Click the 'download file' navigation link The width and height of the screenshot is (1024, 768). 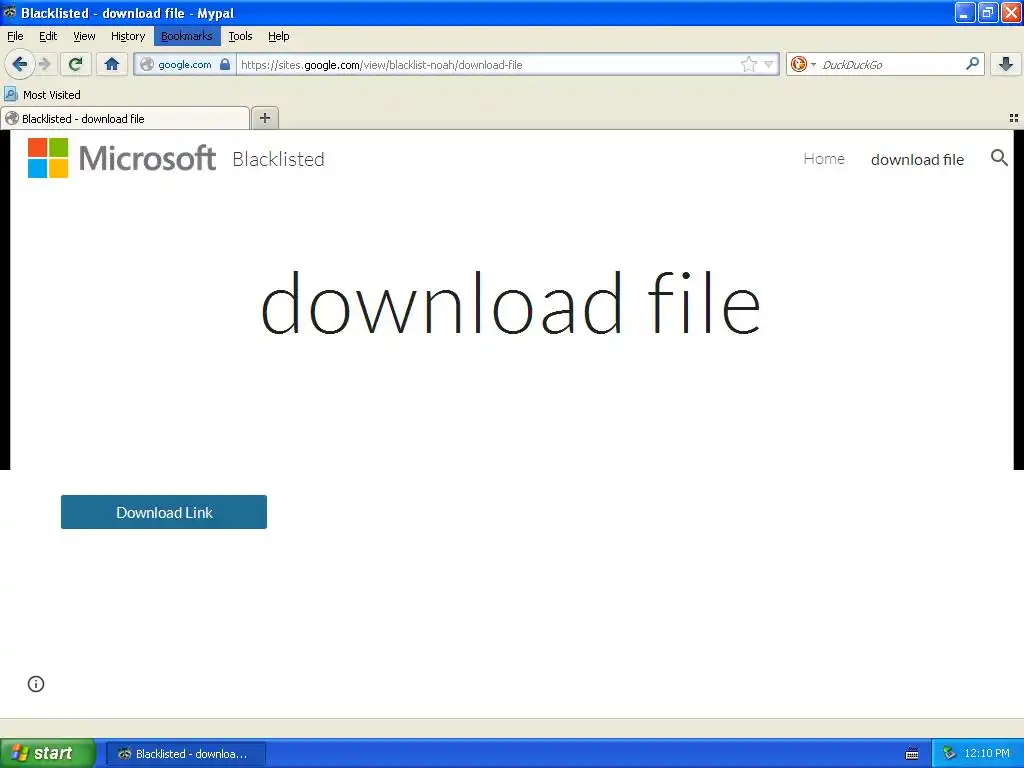pos(917,159)
